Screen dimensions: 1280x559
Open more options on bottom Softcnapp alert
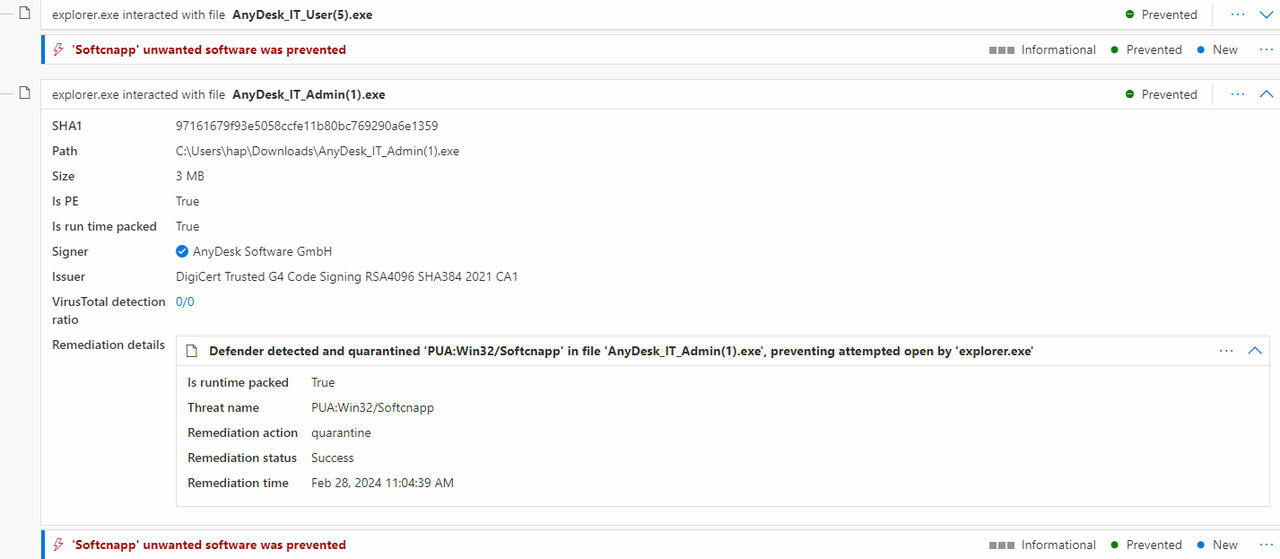(x=1267, y=545)
